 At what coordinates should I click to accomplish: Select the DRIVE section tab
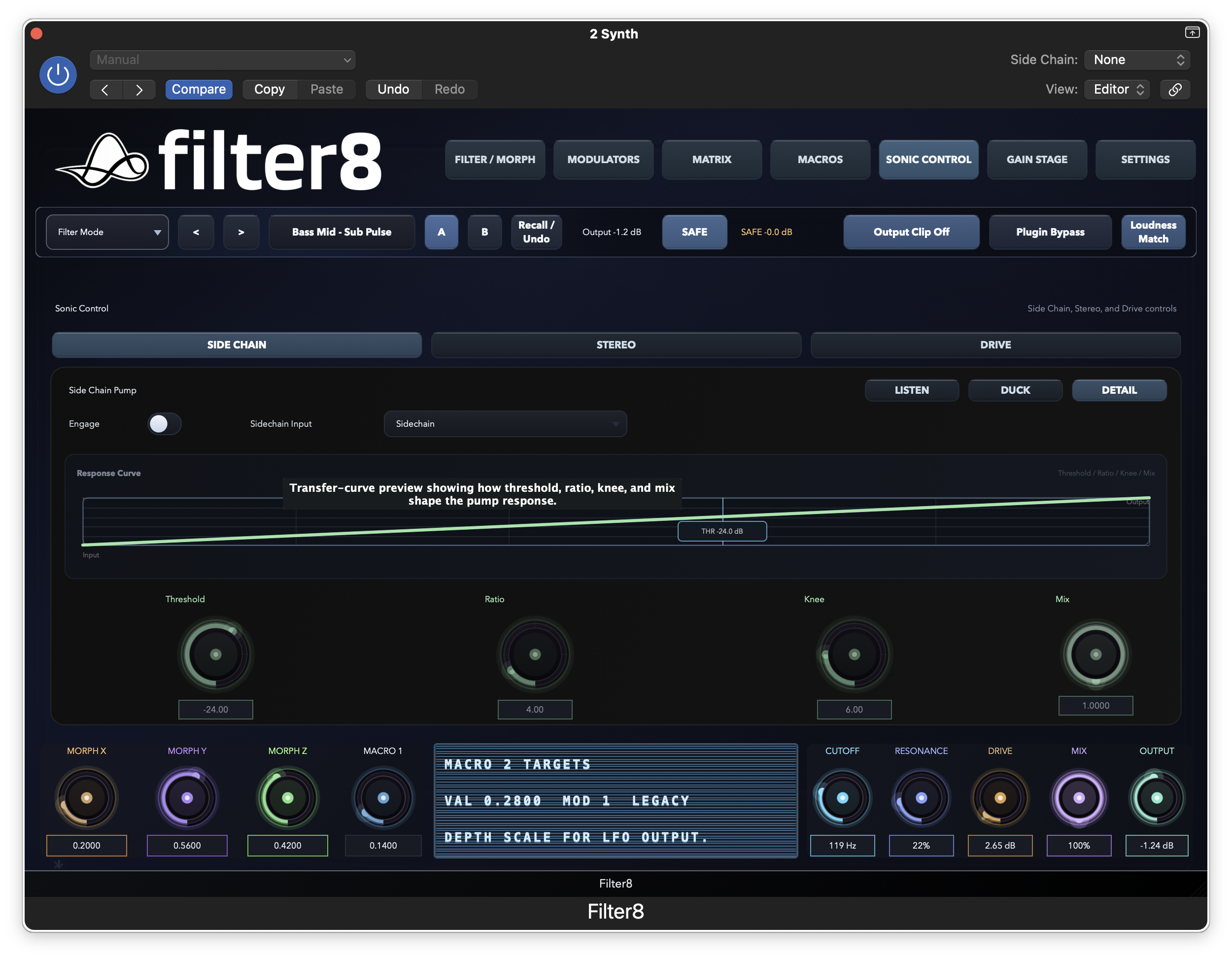point(995,344)
